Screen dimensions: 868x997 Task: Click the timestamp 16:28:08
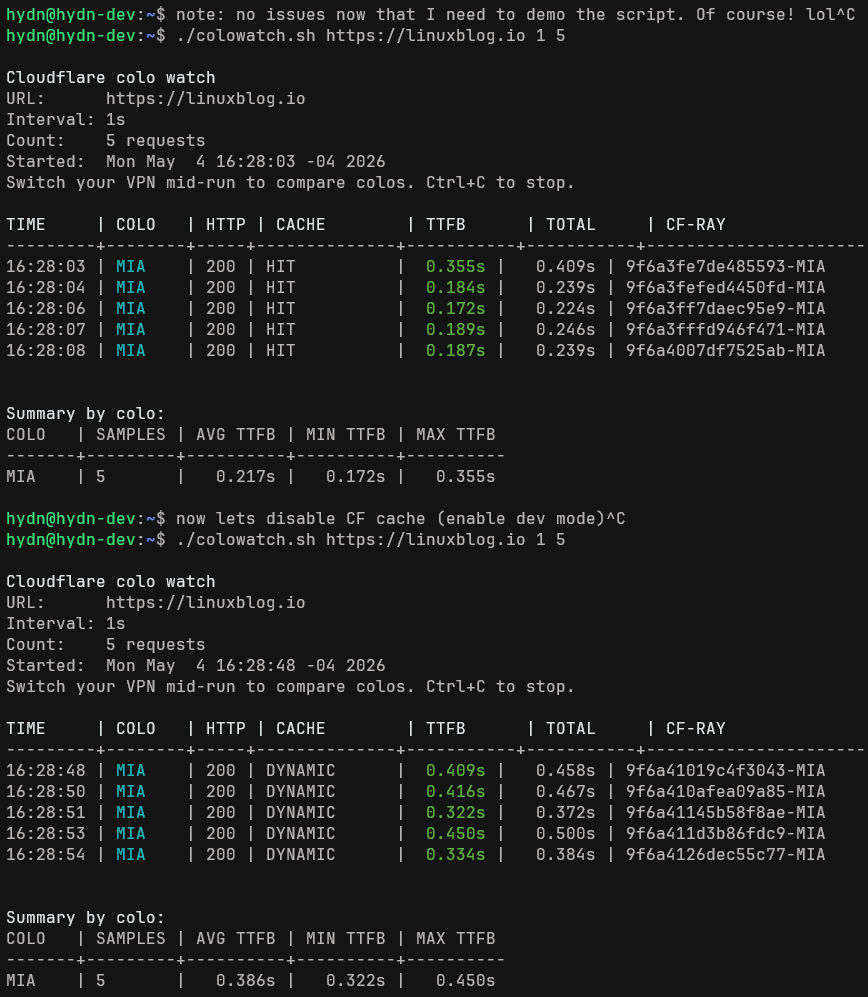[46, 350]
